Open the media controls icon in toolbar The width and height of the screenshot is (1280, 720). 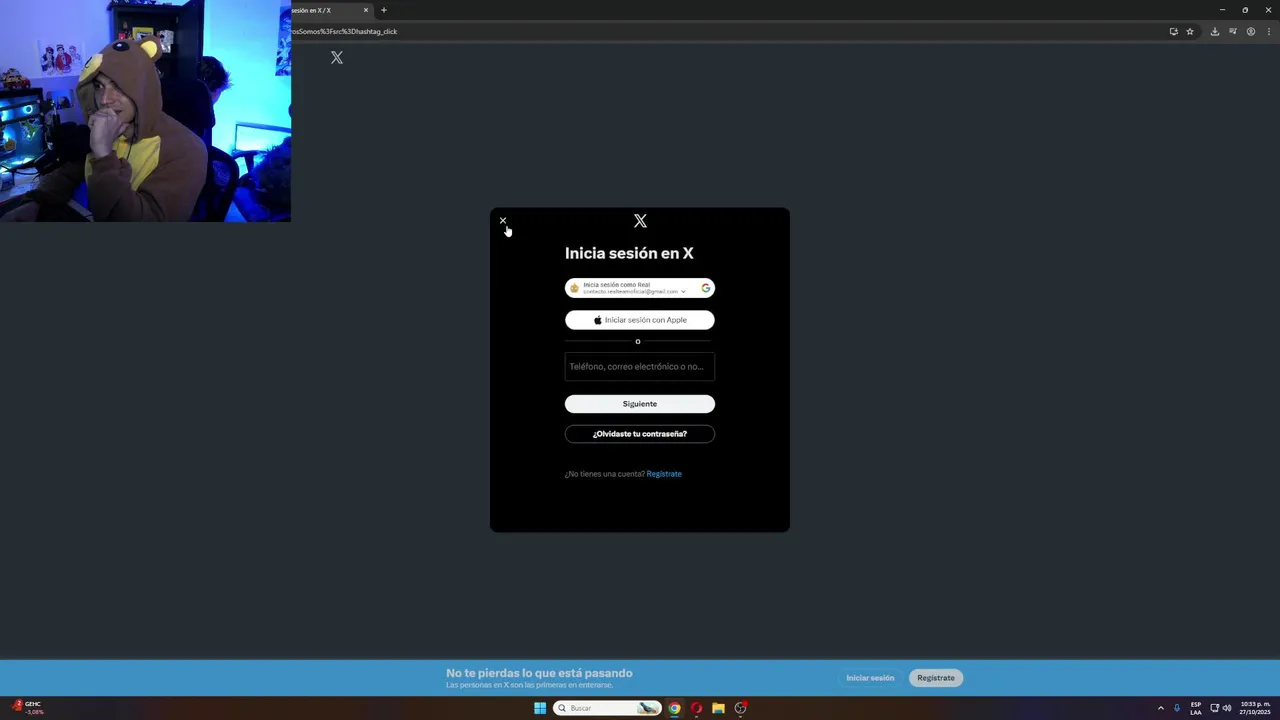tap(1233, 31)
